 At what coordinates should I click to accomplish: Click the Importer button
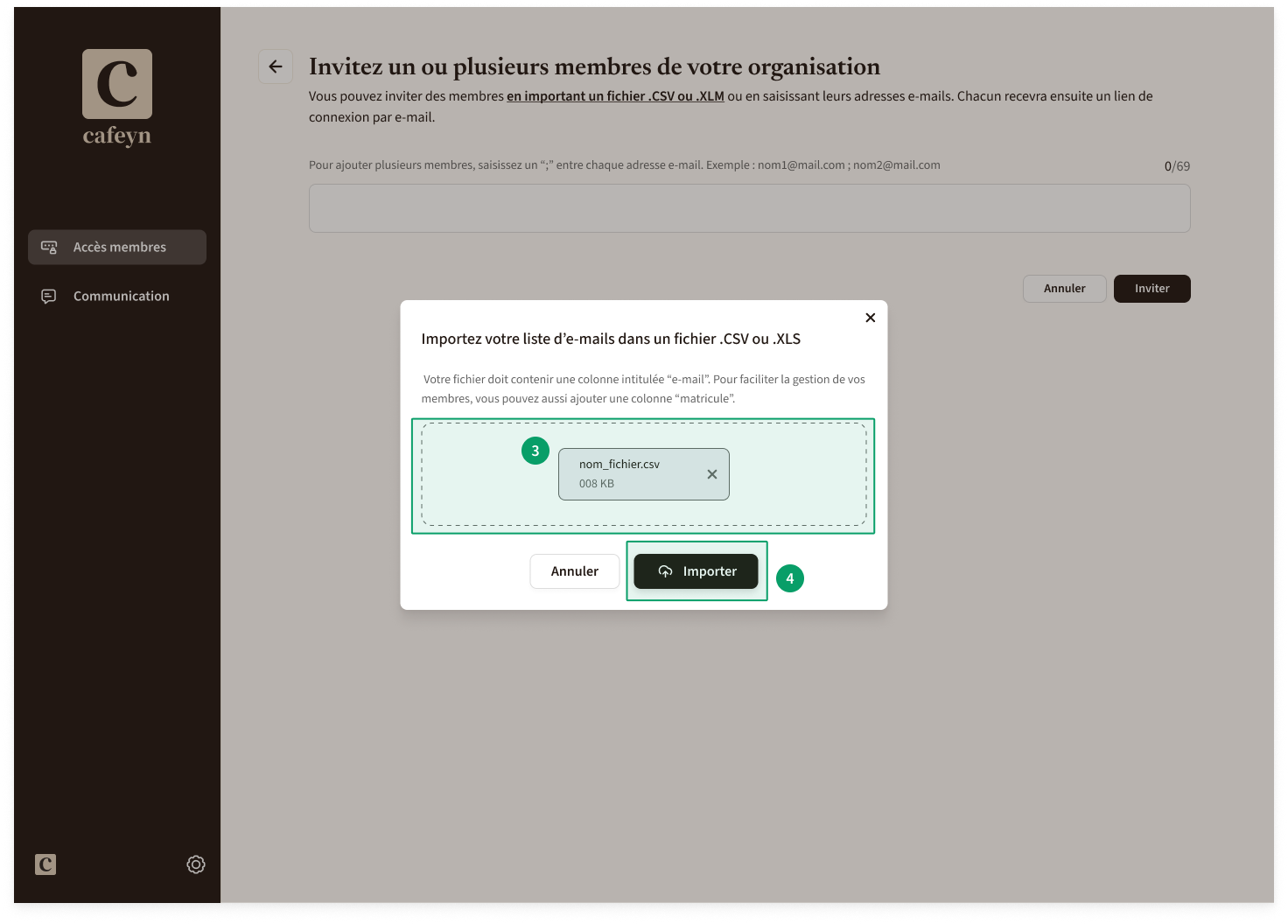[x=696, y=571]
